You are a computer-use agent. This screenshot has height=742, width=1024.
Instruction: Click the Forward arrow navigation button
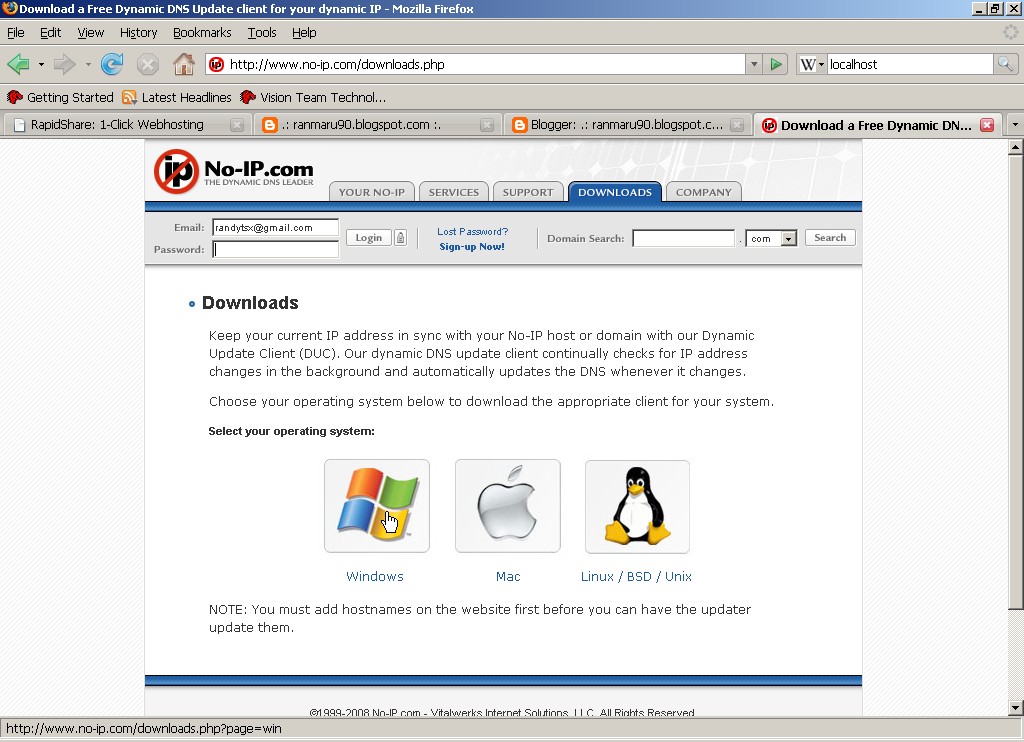tap(65, 64)
